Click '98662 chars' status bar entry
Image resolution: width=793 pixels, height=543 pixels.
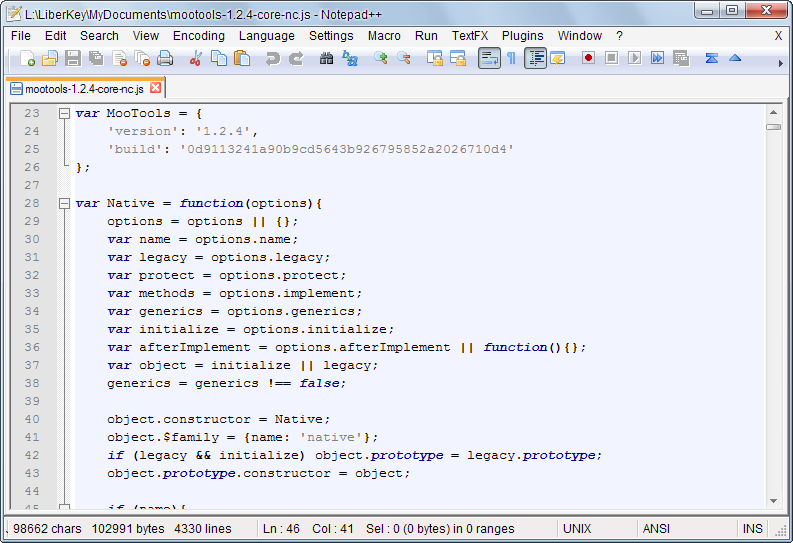click(x=47, y=529)
